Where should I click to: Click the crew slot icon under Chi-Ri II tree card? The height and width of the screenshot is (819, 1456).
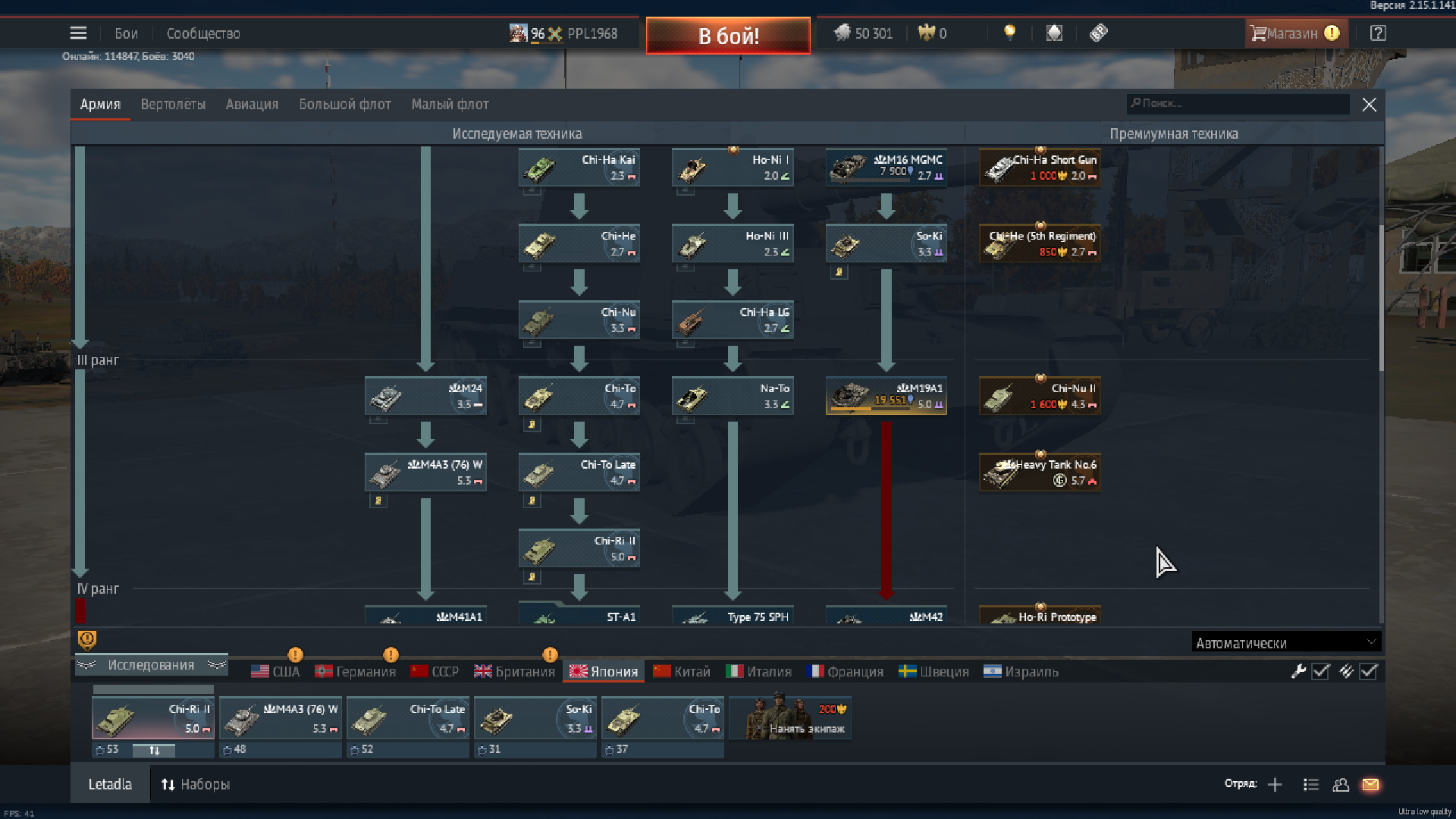pos(532,577)
